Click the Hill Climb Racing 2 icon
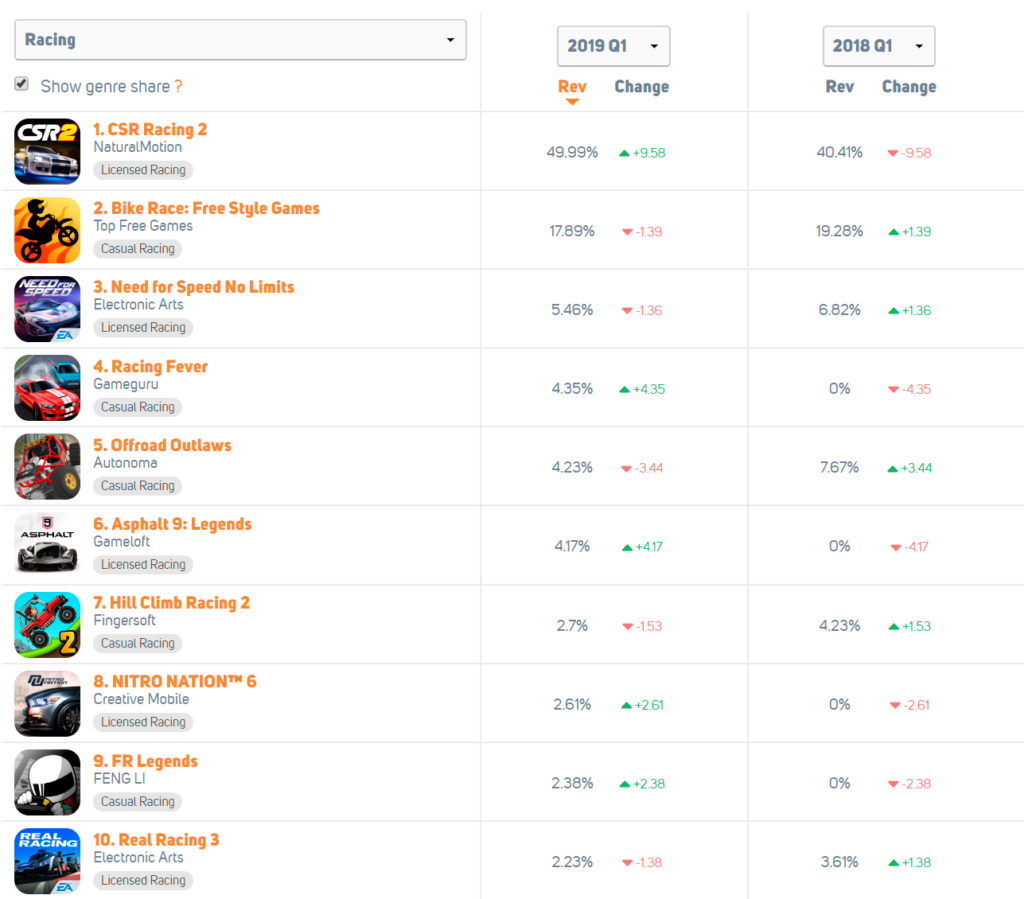This screenshot has height=899, width=1024. point(46,623)
